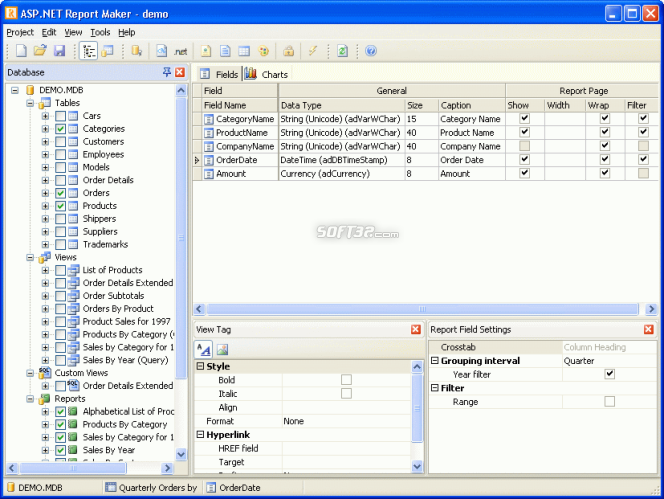
Task: Click scroll up arrow in View Tag panel
Action: [x=417, y=366]
